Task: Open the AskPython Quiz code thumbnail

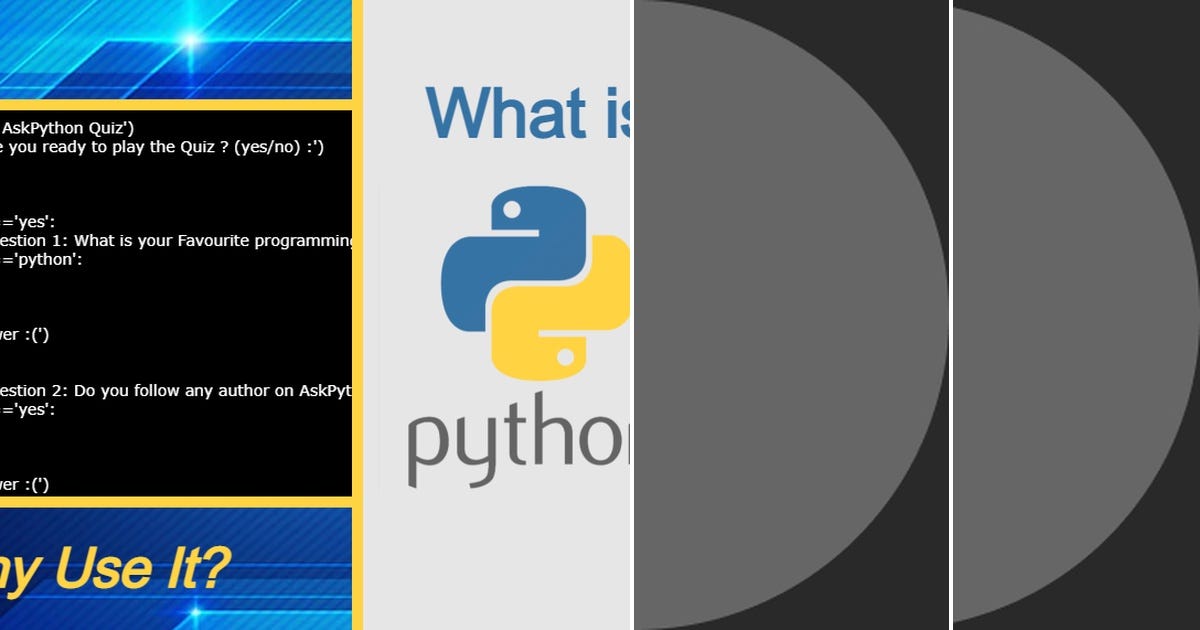Action: (175, 302)
